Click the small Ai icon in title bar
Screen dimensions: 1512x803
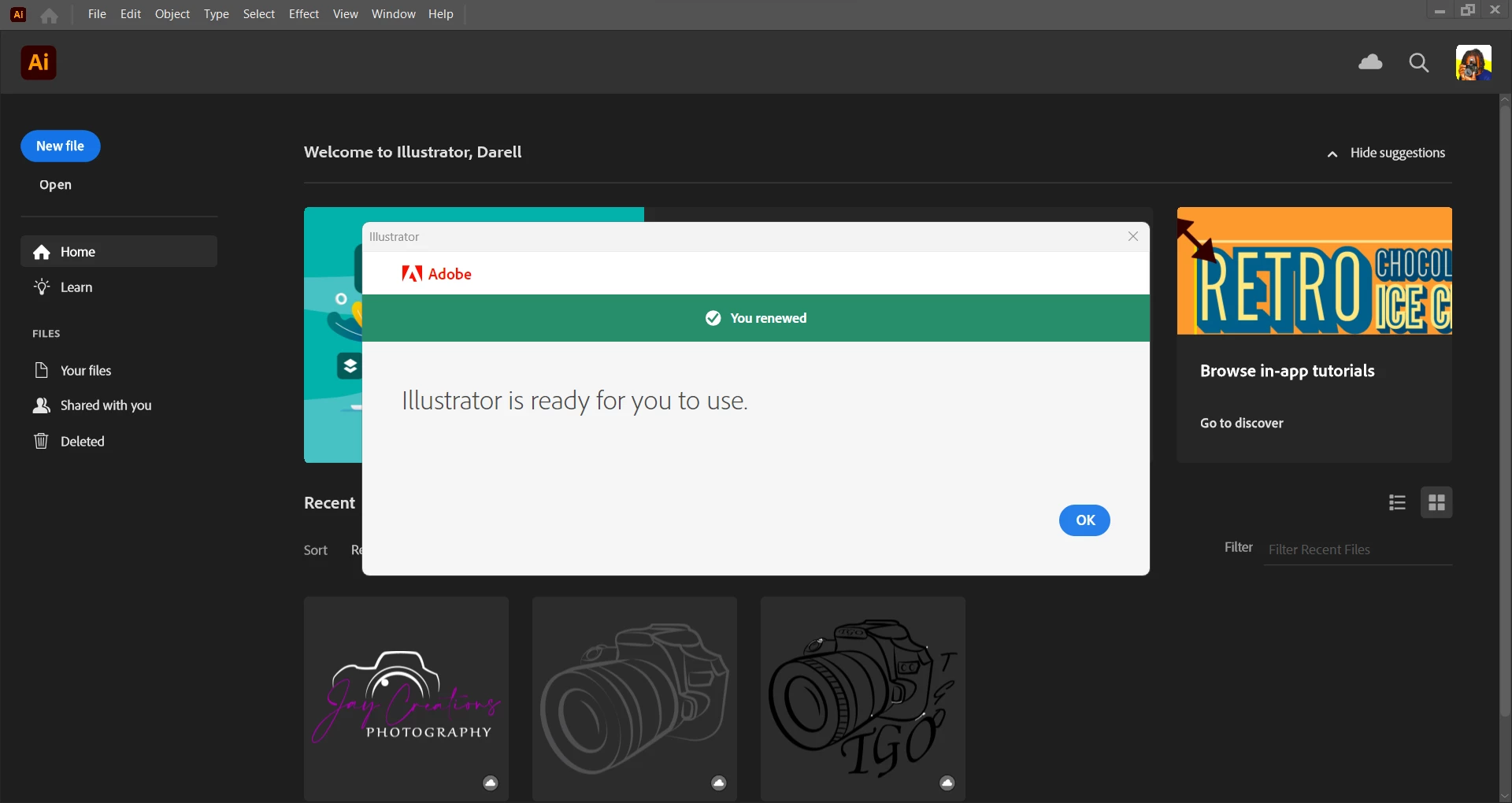(x=18, y=14)
